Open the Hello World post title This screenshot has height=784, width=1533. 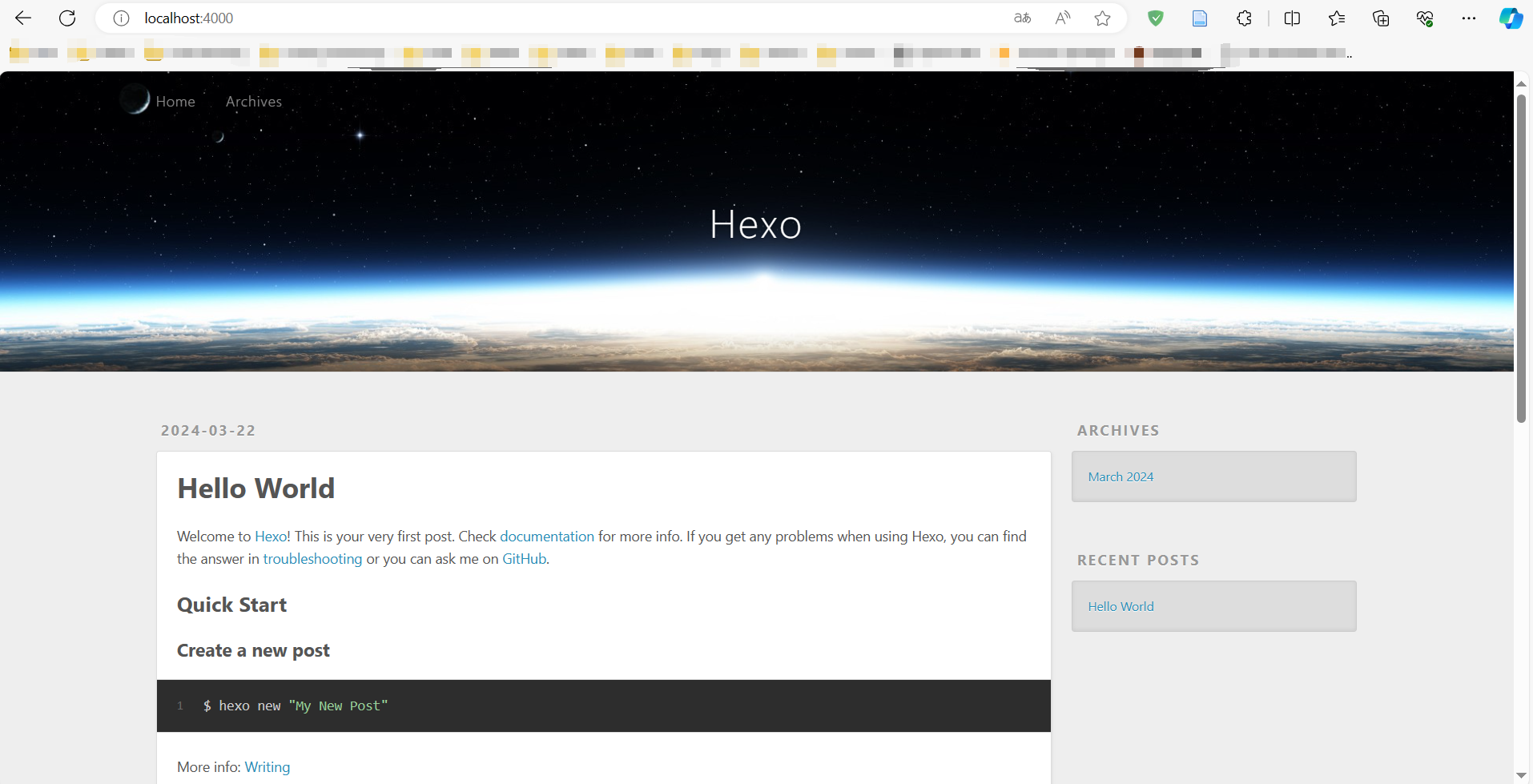pyautogui.click(x=255, y=488)
